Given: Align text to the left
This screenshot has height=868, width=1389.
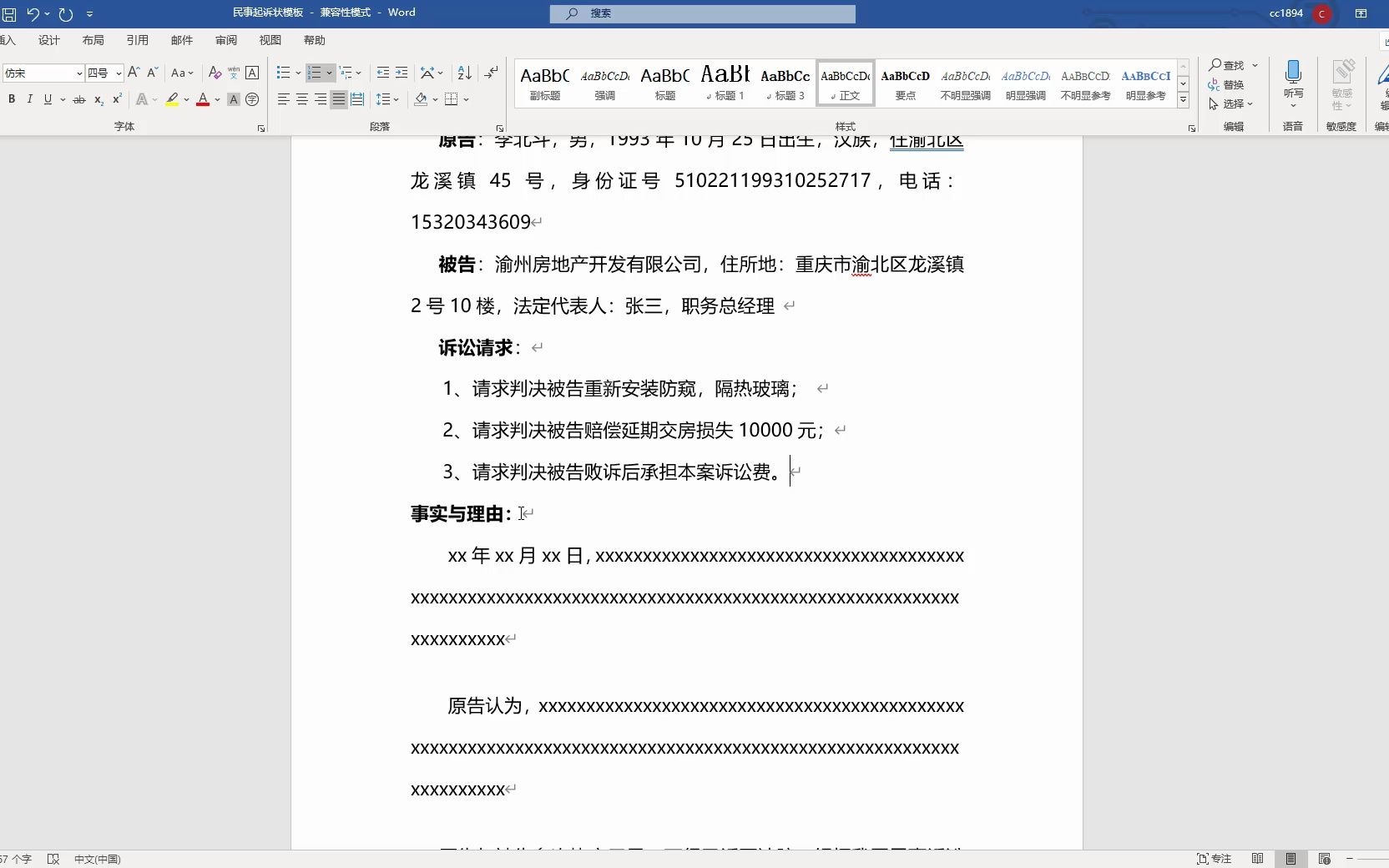Looking at the screenshot, I should [284, 99].
